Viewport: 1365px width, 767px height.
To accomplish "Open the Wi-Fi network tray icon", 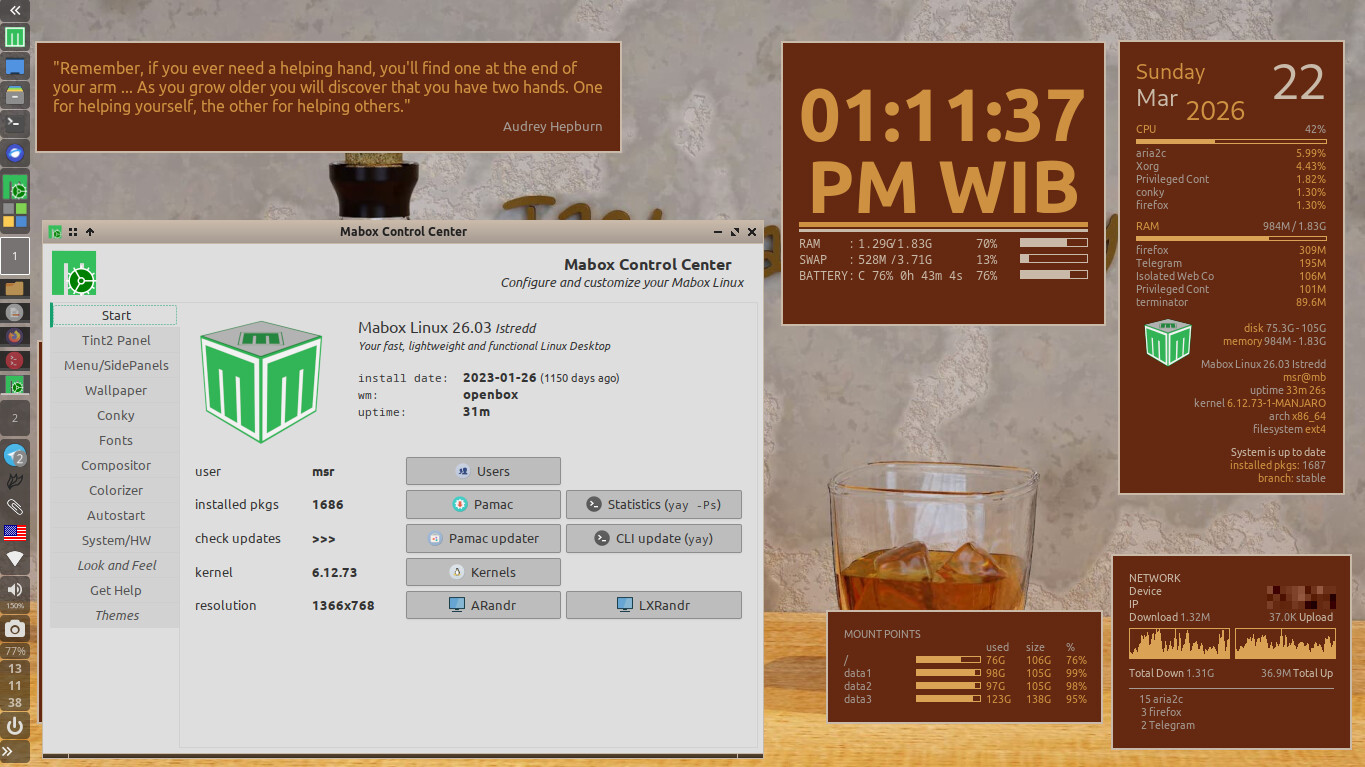I will point(15,558).
